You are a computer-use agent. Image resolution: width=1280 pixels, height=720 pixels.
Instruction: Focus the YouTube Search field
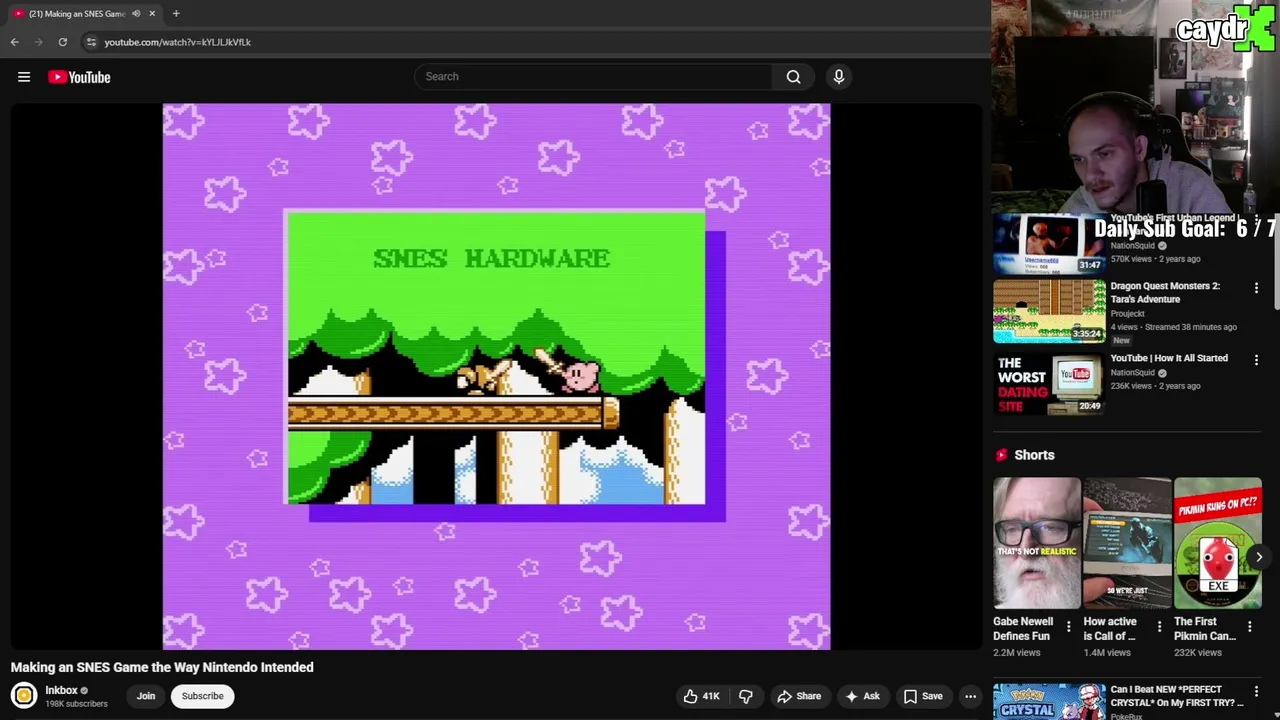(x=595, y=77)
